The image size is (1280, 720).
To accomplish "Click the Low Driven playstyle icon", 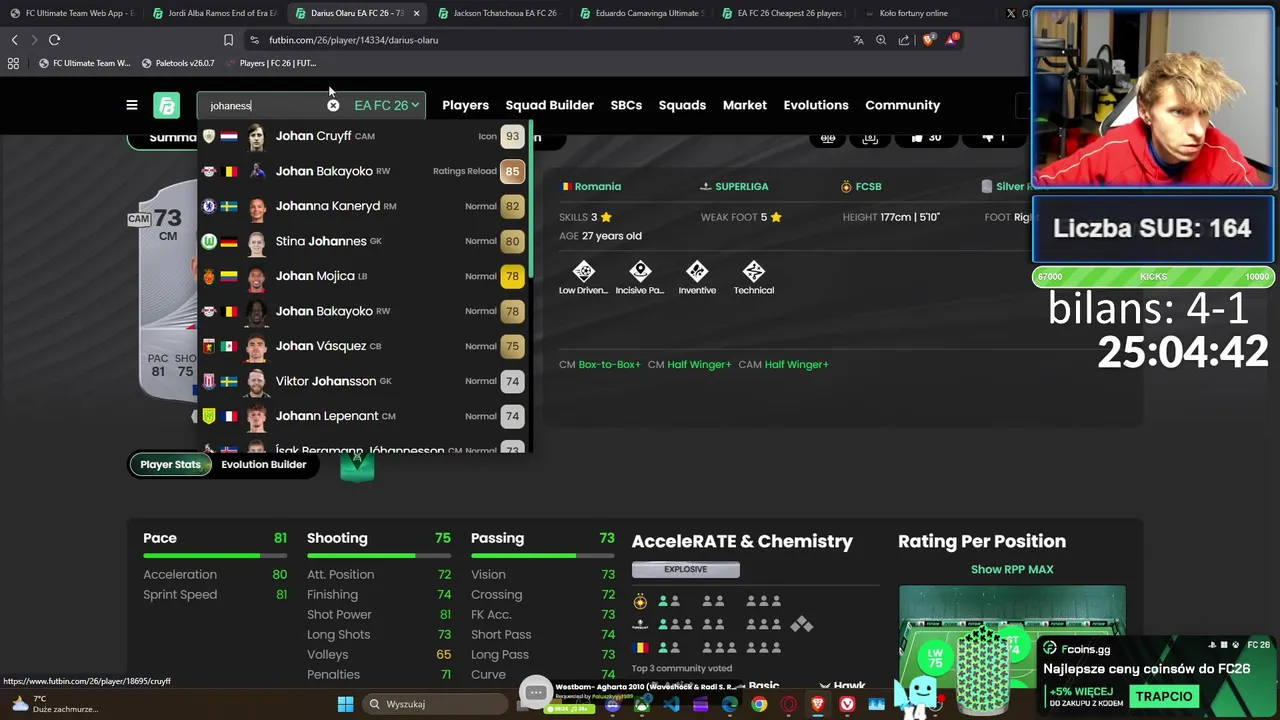I will (583, 272).
